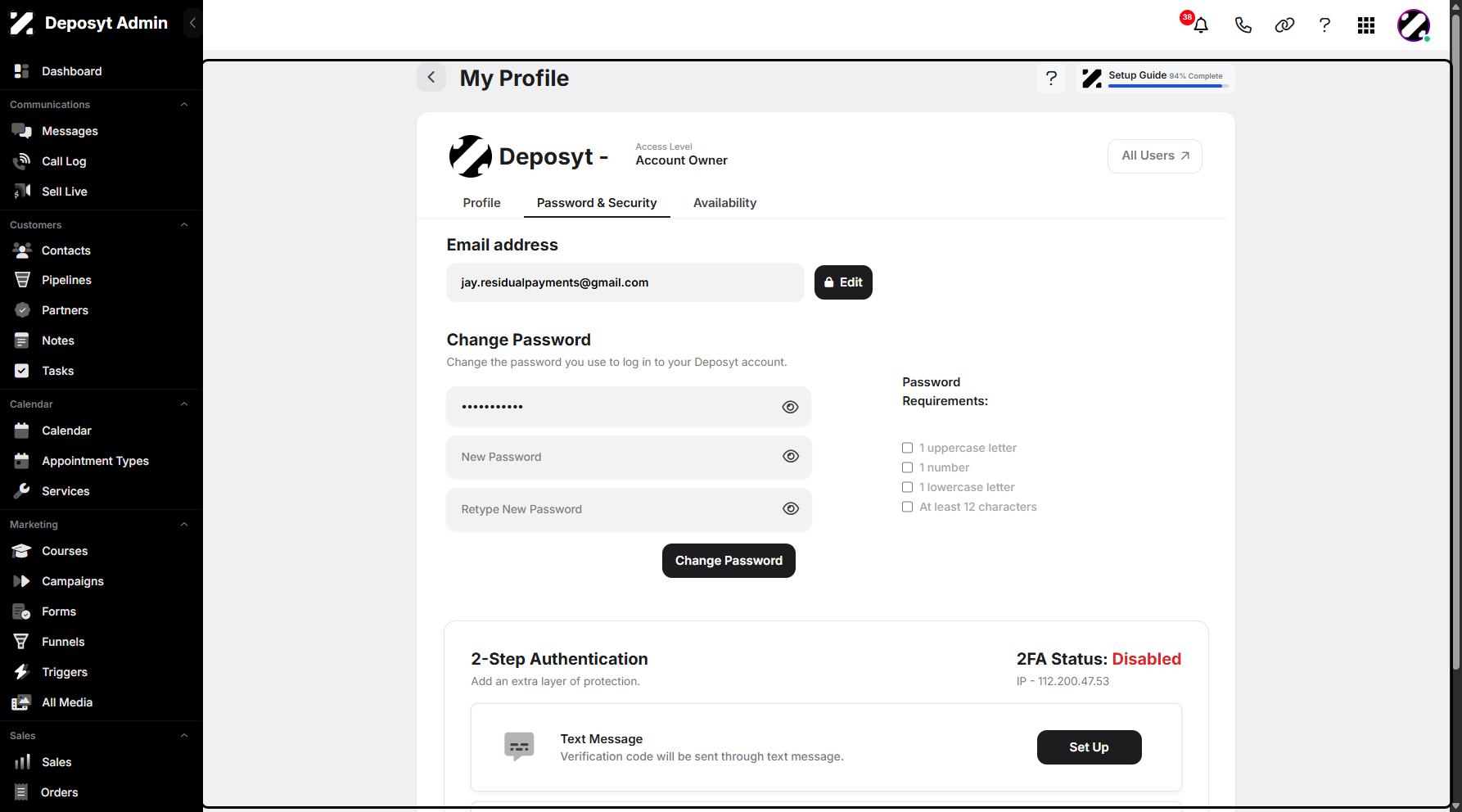Select the Password & Security tab
Screen dimensions: 1462x812
pos(597,203)
